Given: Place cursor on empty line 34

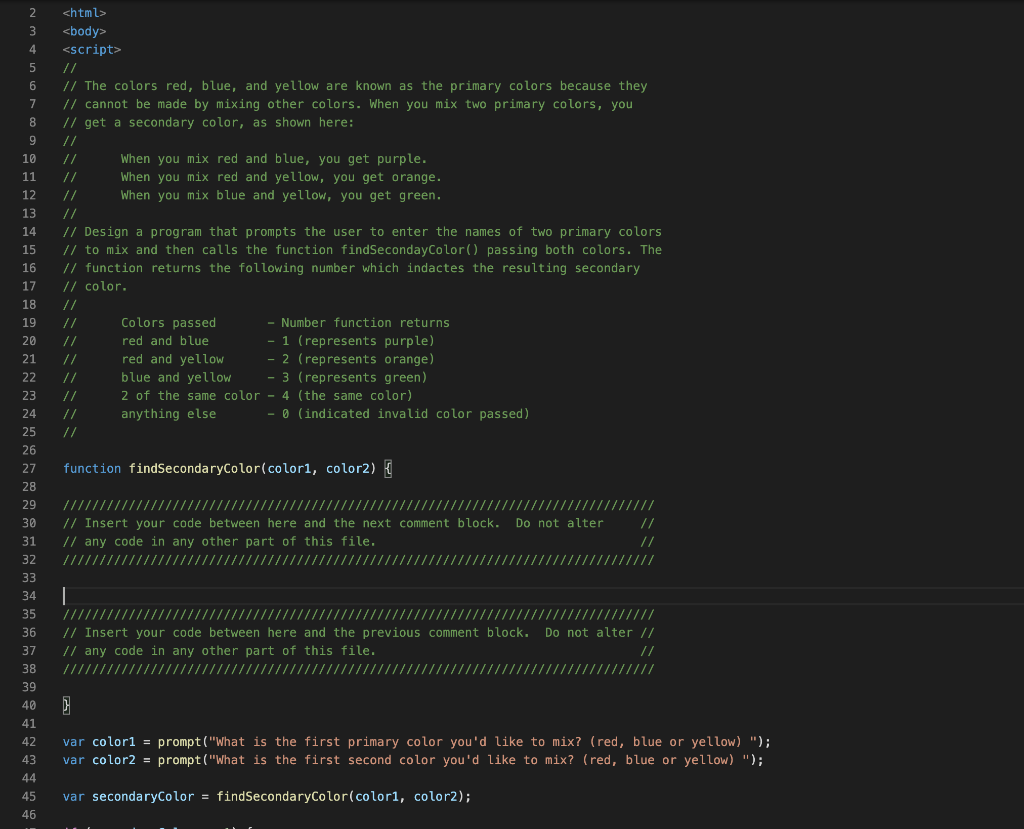Looking at the screenshot, I should click(65, 595).
